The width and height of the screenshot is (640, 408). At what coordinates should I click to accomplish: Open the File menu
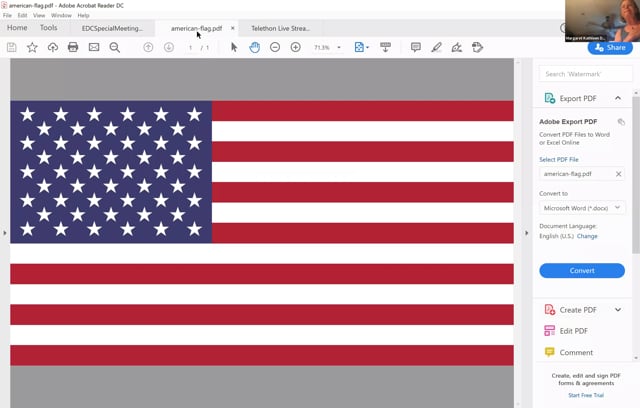click(7, 16)
